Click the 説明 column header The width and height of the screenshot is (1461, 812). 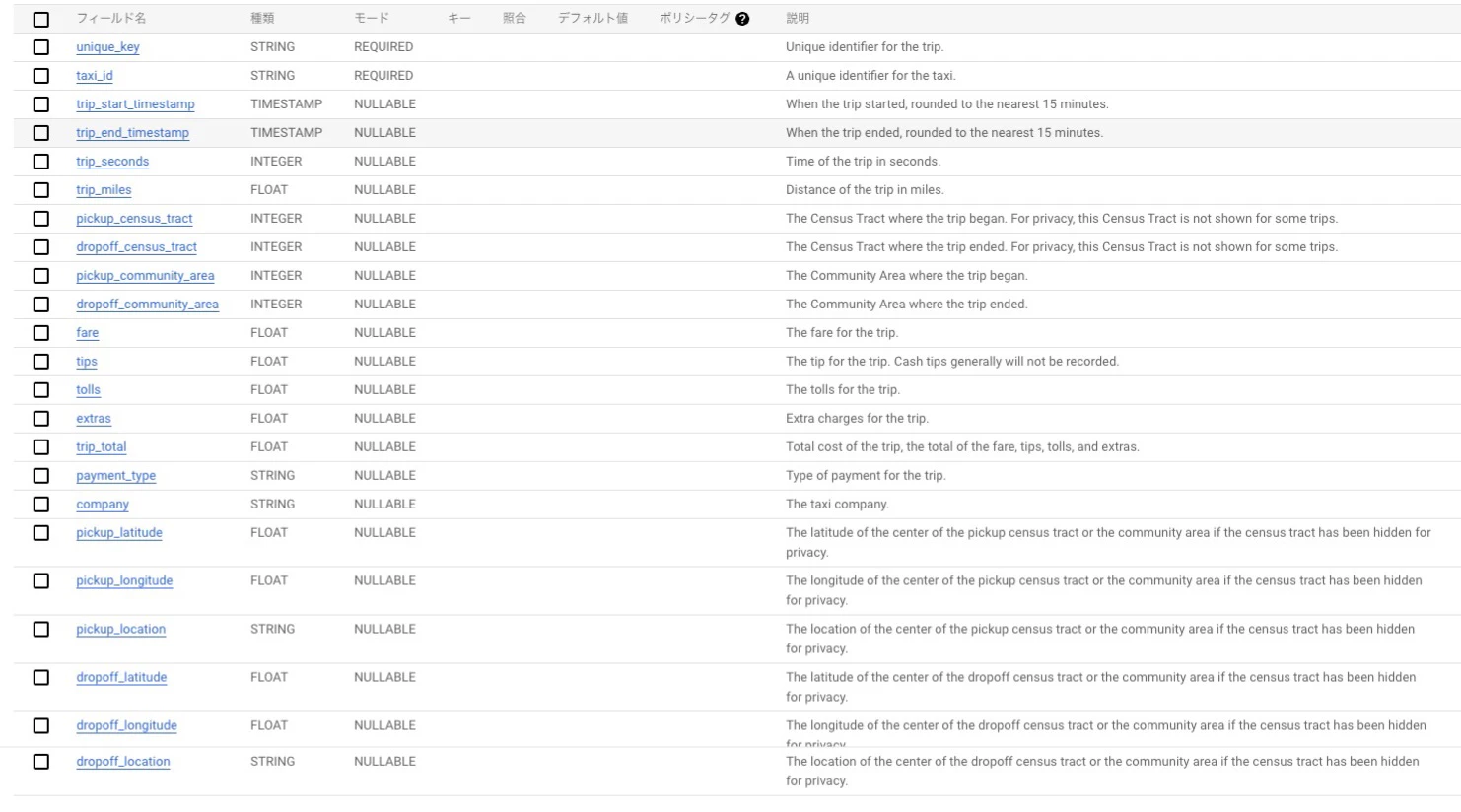[x=798, y=19]
